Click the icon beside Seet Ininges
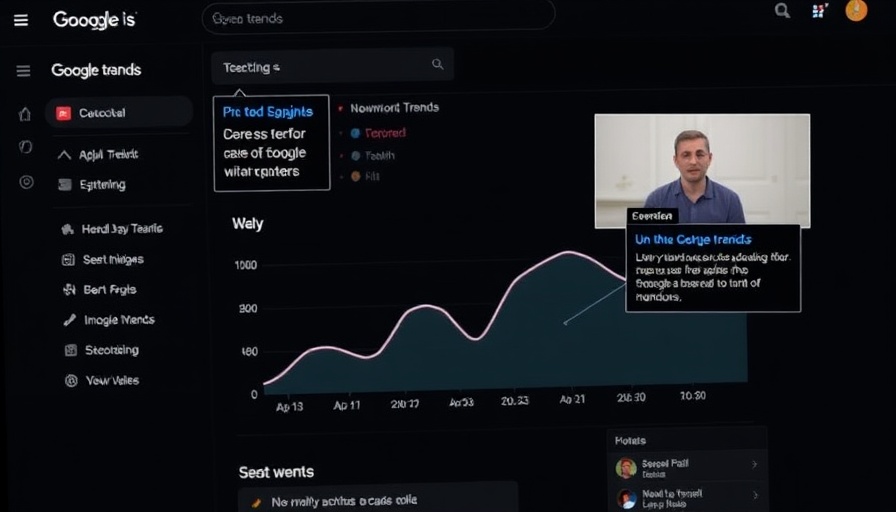This screenshot has height=512, width=896. pyautogui.click(x=68, y=260)
